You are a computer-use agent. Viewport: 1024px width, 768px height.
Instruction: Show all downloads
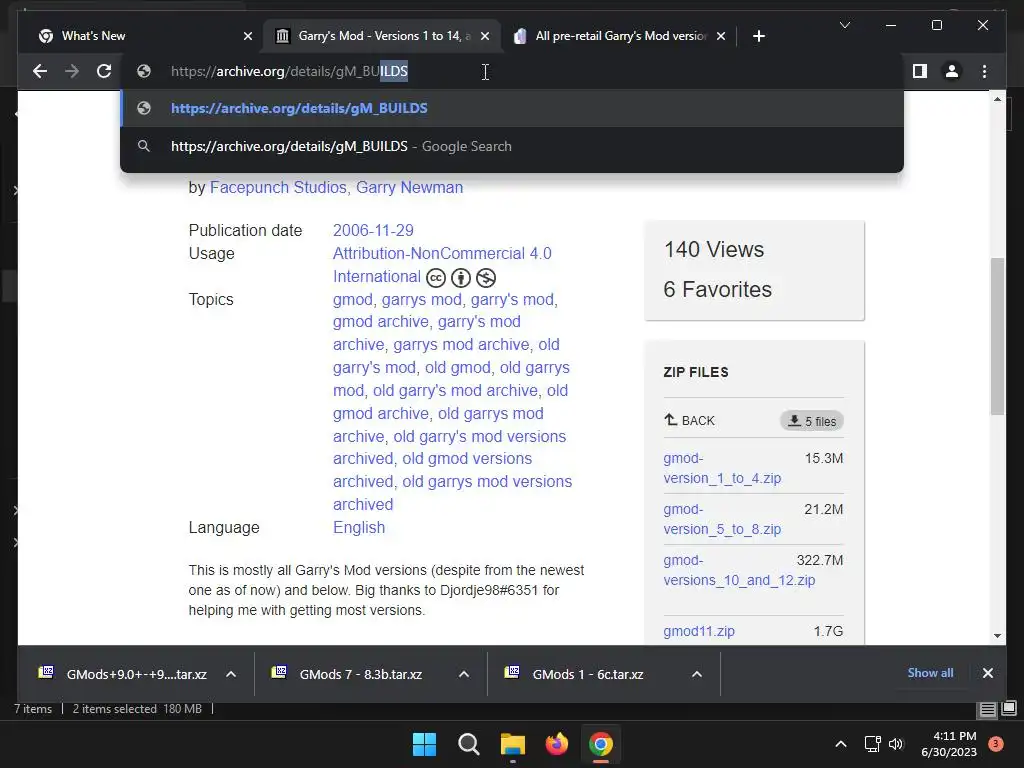click(x=930, y=673)
